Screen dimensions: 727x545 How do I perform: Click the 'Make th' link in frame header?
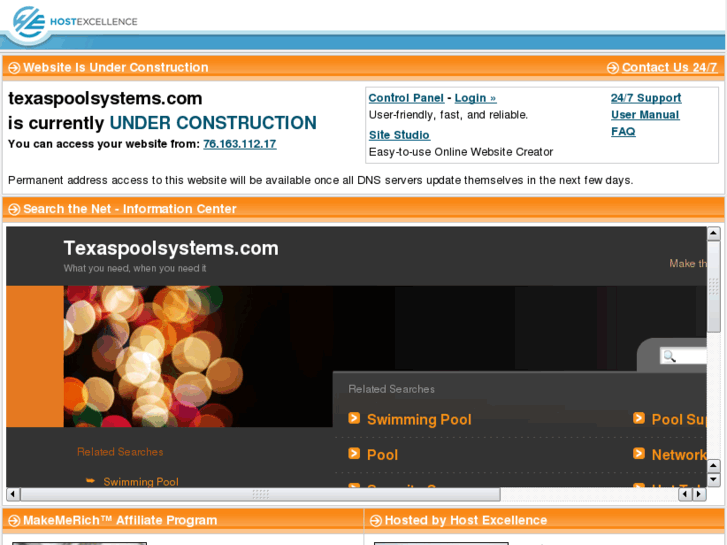tap(688, 263)
